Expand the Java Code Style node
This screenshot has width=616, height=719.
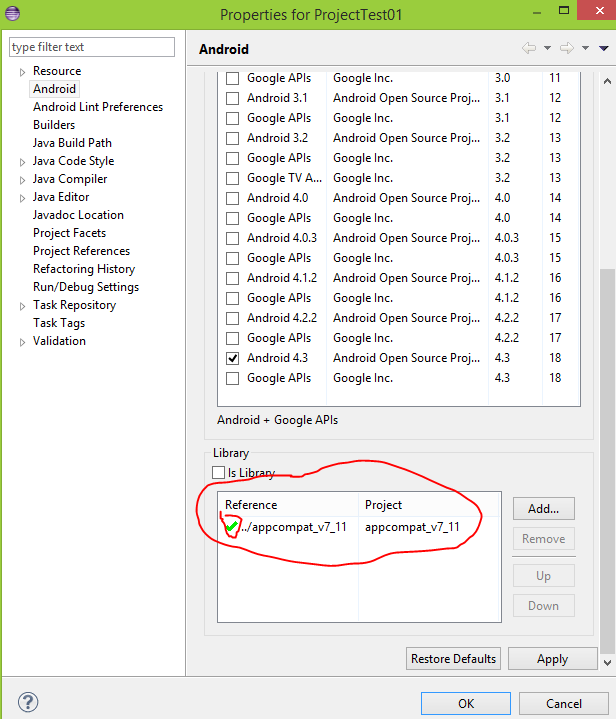(23, 162)
